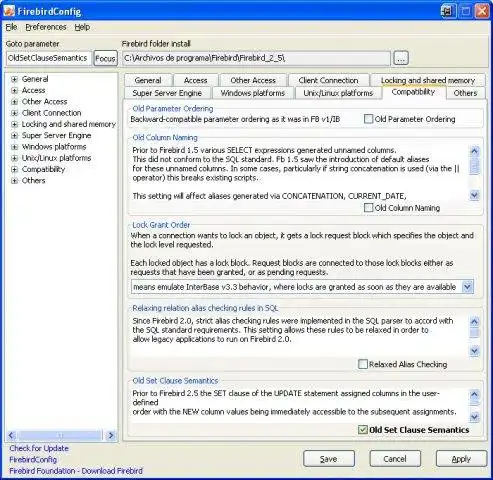The width and height of the screenshot is (493, 480).
Task: Switch to the Access tab
Action: coord(196,80)
